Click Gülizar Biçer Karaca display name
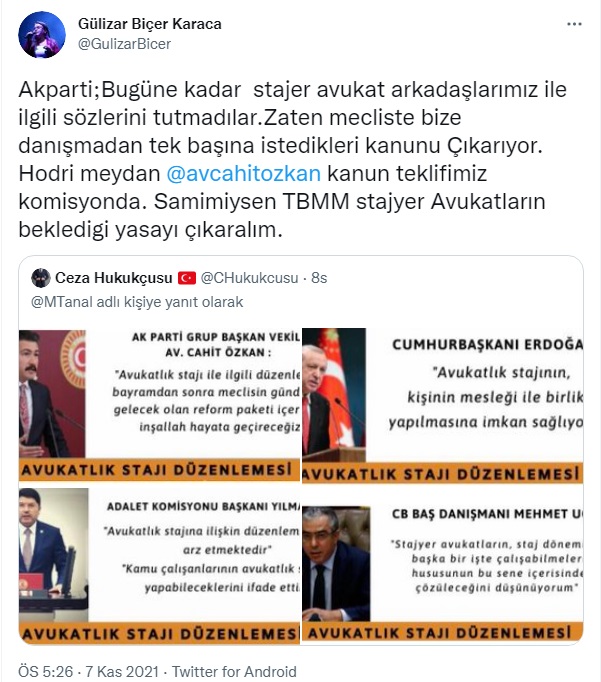 [x=150, y=23]
